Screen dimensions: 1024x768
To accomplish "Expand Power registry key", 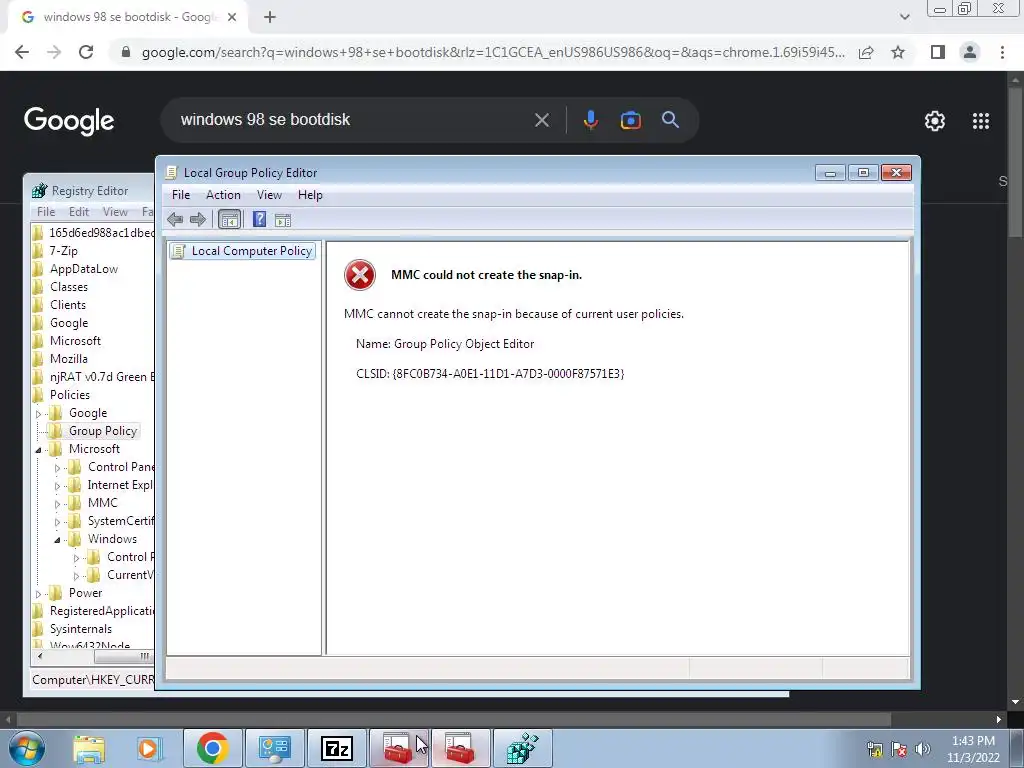I will point(39,594).
